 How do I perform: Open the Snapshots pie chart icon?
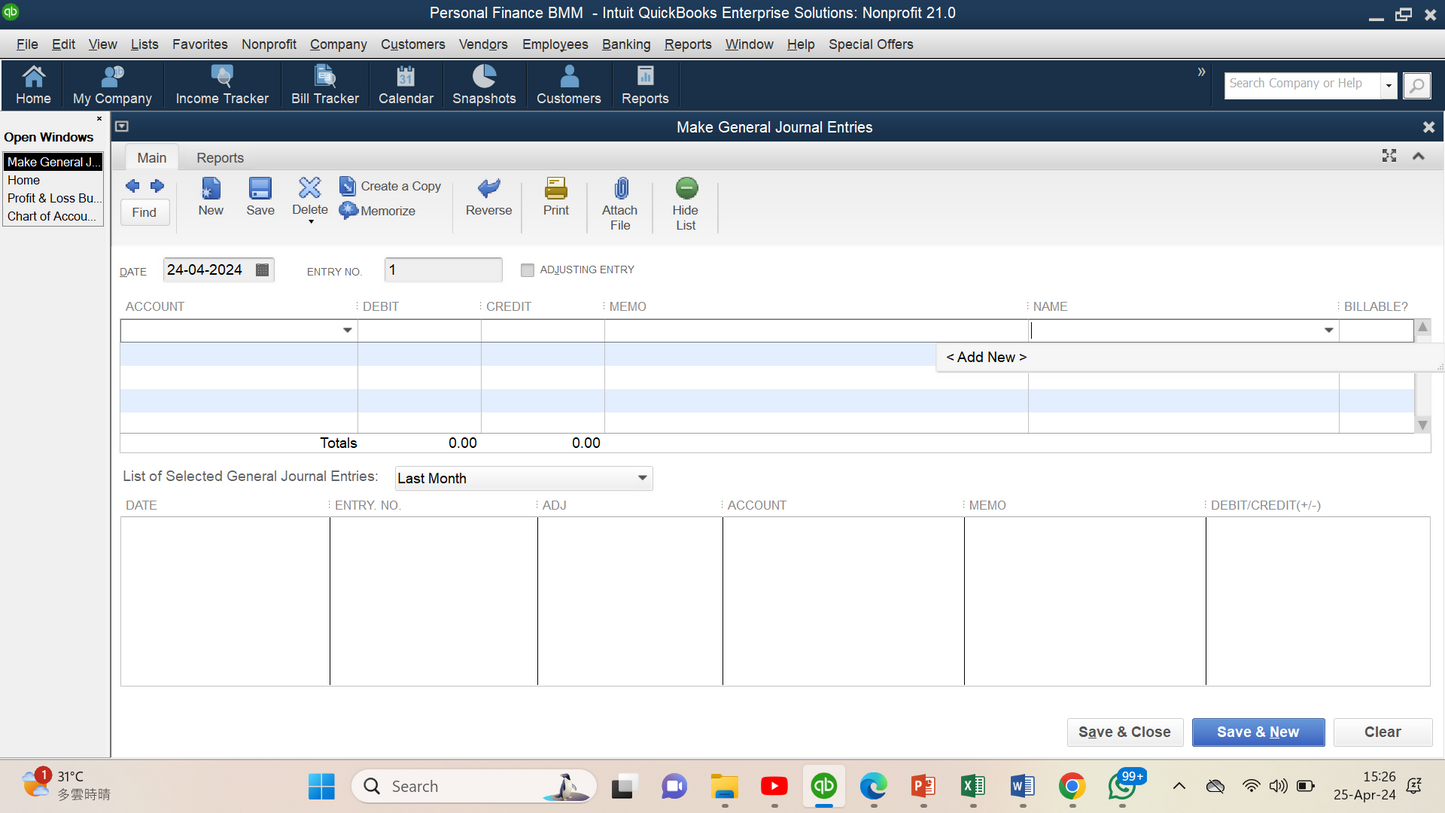tap(484, 78)
